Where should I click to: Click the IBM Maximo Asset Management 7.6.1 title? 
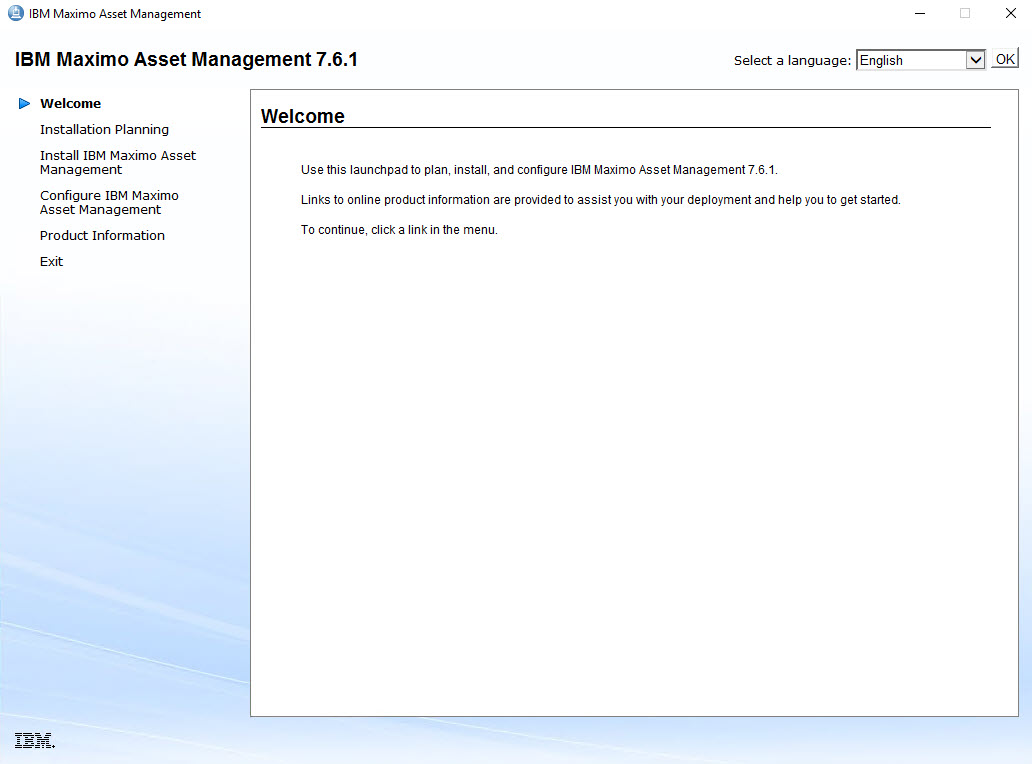[x=183, y=59]
